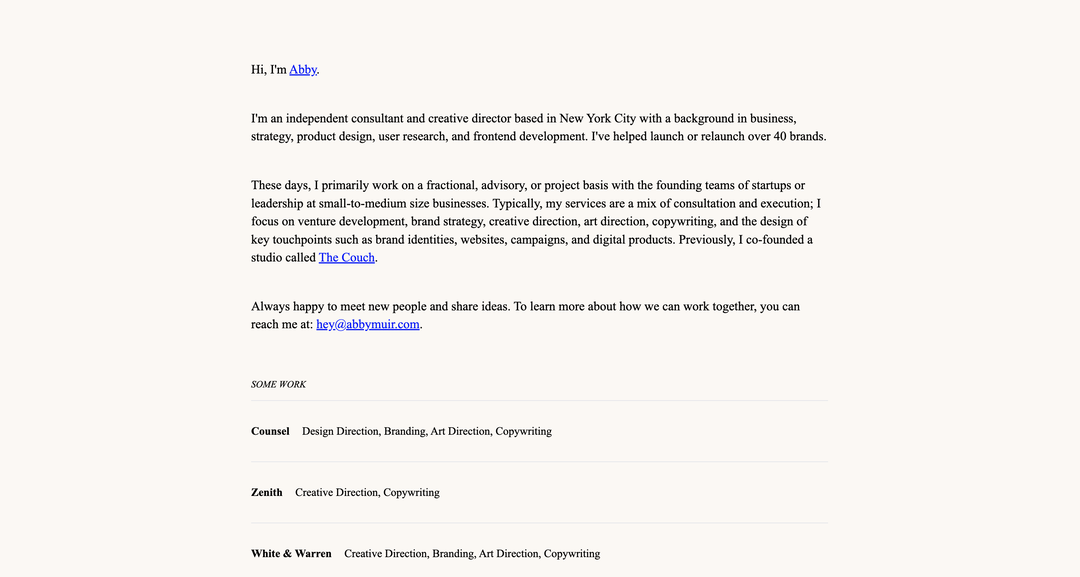Click paragraph starting Always happy to meet
The image size is (1080, 577).
(x=526, y=315)
